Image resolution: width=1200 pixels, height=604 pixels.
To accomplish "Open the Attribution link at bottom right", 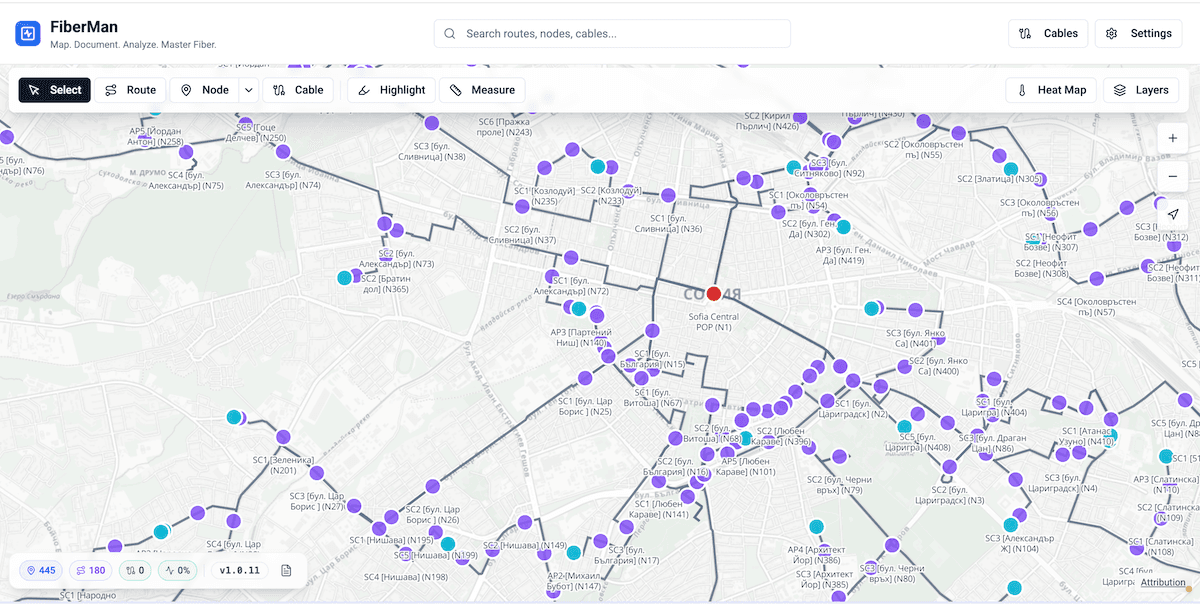I will pos(1163,582).
